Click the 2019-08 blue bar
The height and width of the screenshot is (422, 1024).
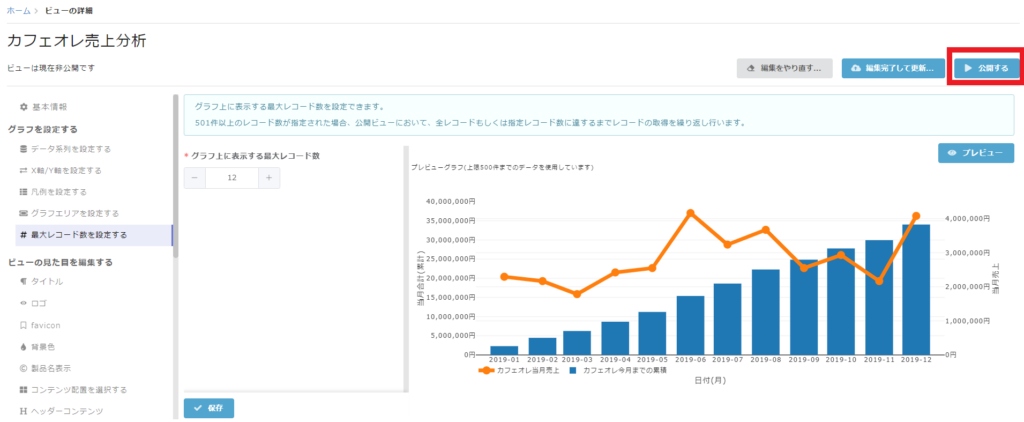pyautogui.click(x=765, y=312)
